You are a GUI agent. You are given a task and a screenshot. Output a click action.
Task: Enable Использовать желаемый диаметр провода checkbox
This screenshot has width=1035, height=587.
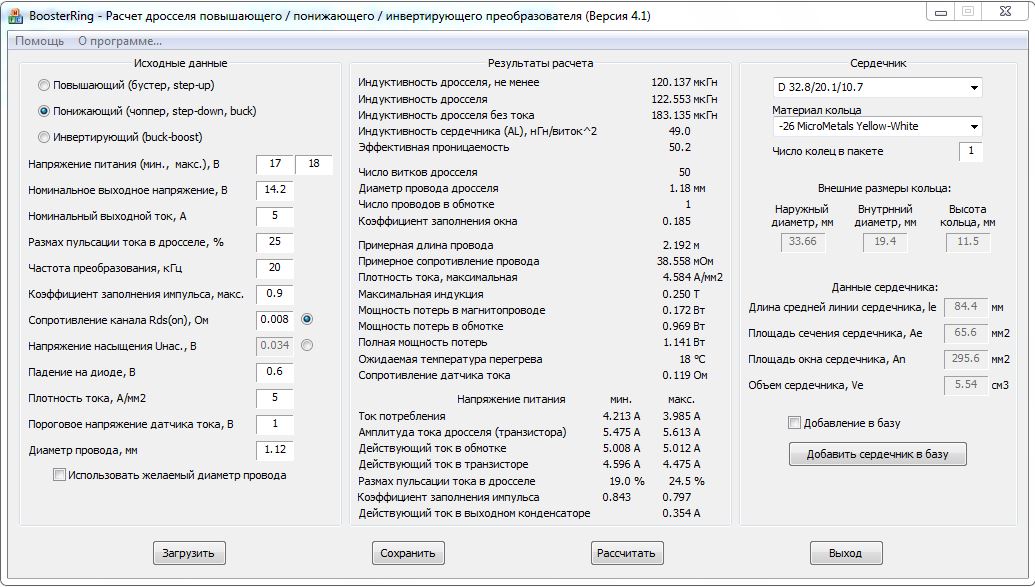coord(59,475)
